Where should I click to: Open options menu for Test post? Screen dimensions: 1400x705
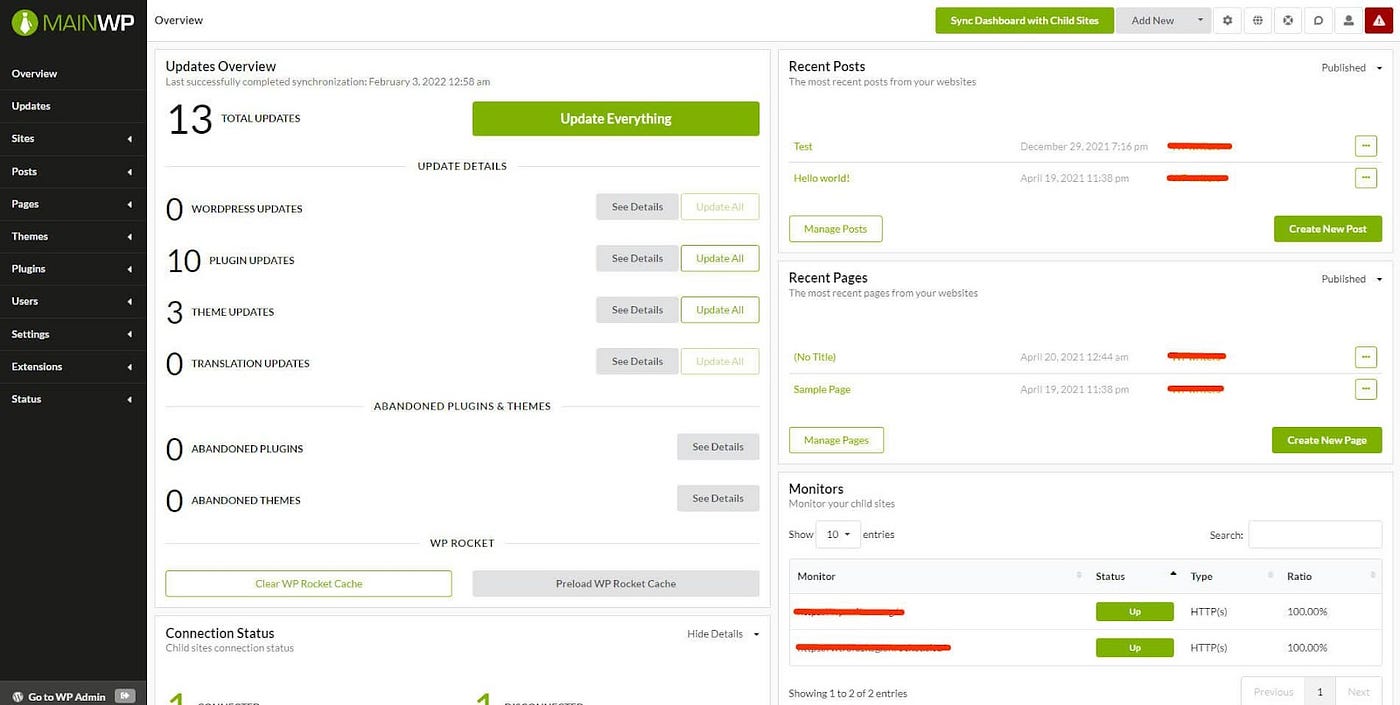pos(1366,146)
